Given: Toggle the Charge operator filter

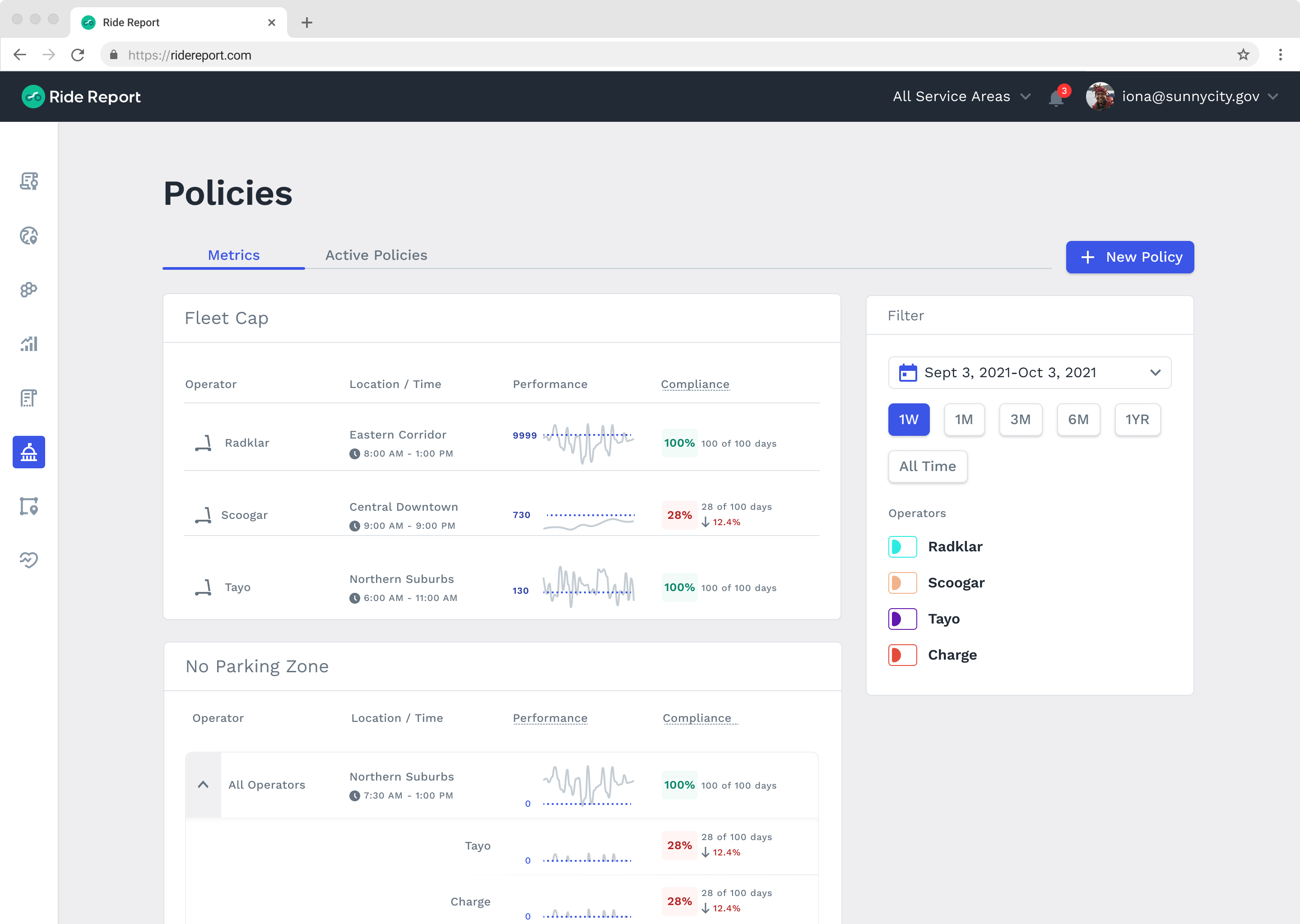Looking at the screenshot, I should coord(902,655).
